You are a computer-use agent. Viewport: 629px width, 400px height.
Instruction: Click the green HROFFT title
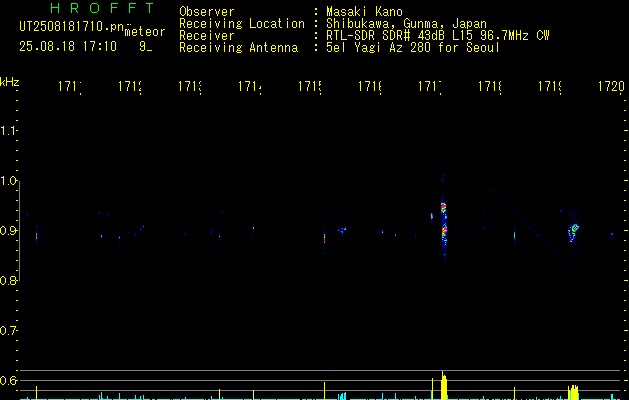[103, 8]
